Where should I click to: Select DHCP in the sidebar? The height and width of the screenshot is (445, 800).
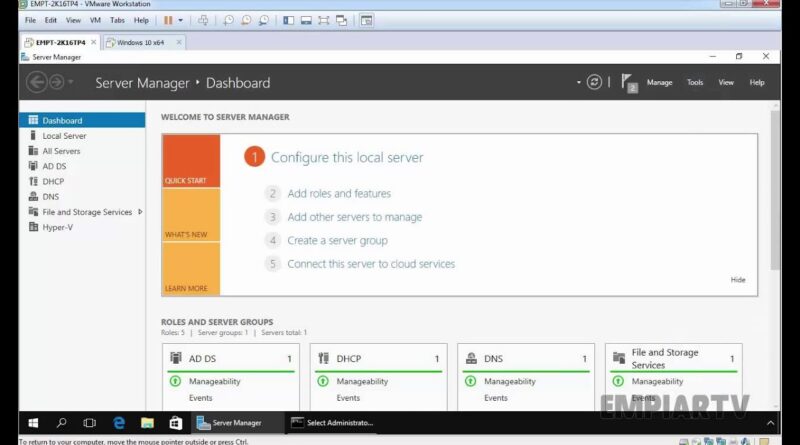82,181
